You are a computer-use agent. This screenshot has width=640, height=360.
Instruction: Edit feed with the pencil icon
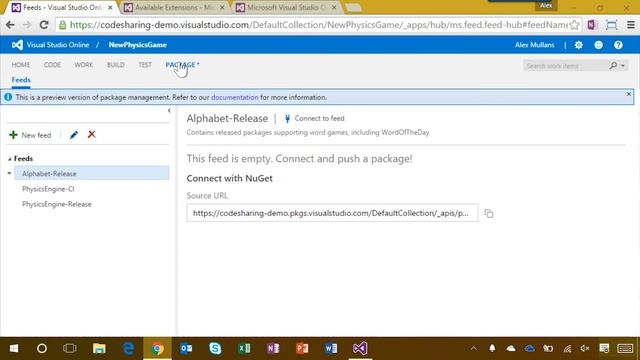(x=73, y=135)
